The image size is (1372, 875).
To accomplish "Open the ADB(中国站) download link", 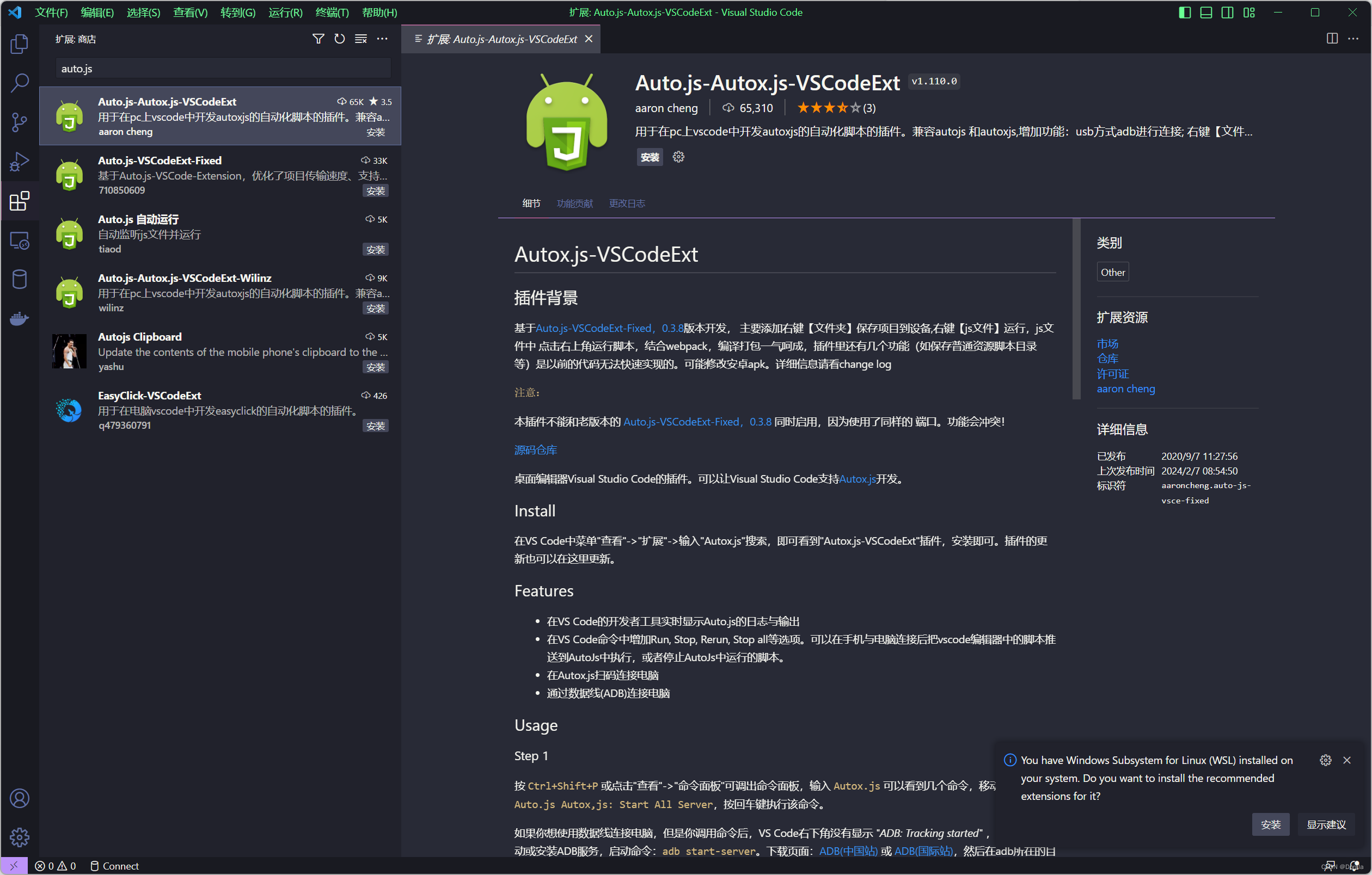I will 848,851.
